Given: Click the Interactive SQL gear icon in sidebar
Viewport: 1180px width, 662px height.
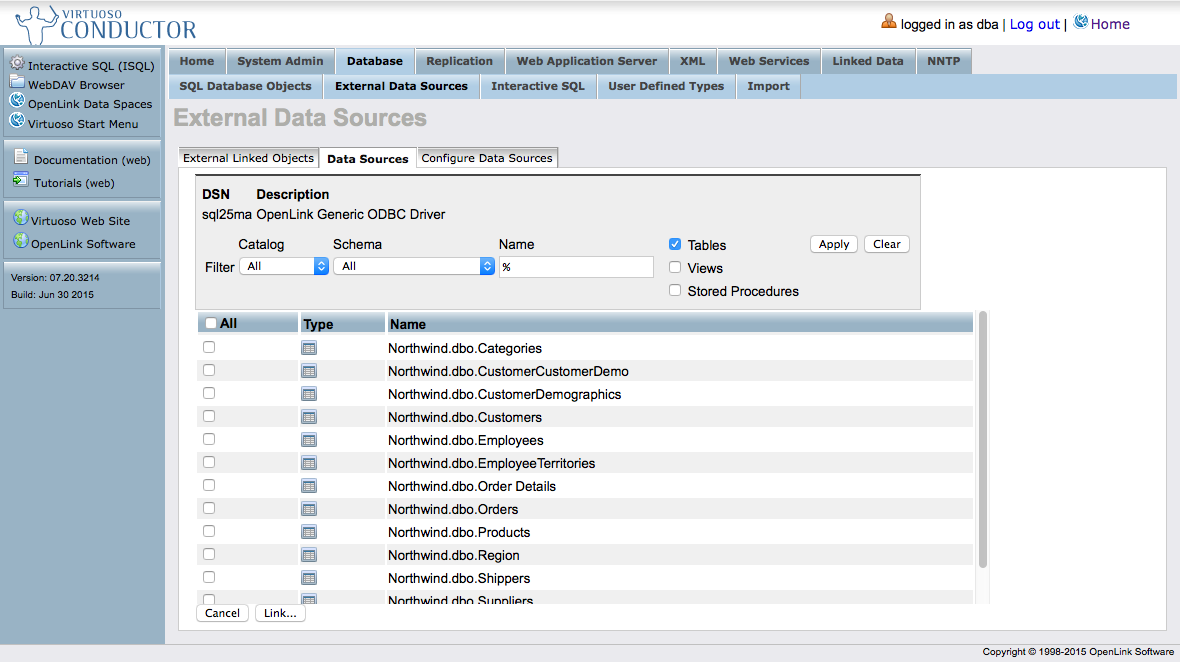Looking at the screenshot, I should (x=17, y=64).
